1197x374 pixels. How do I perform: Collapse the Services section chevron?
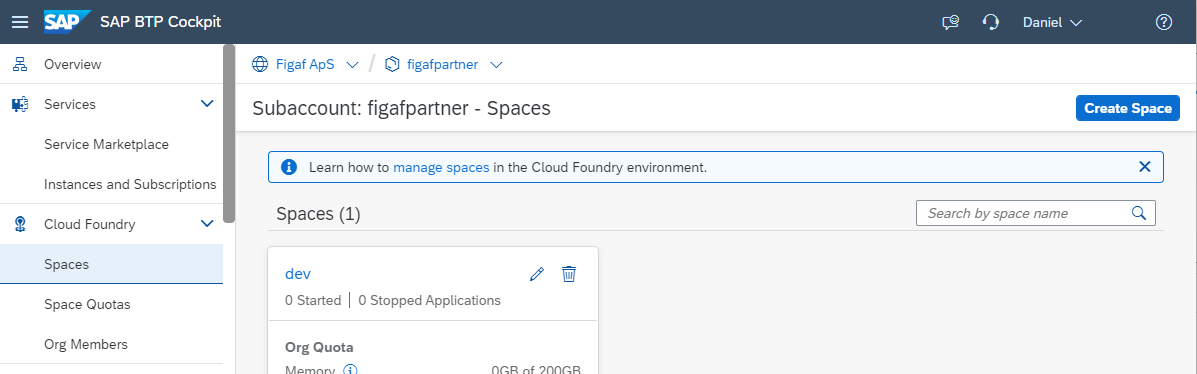click(207, 104)
